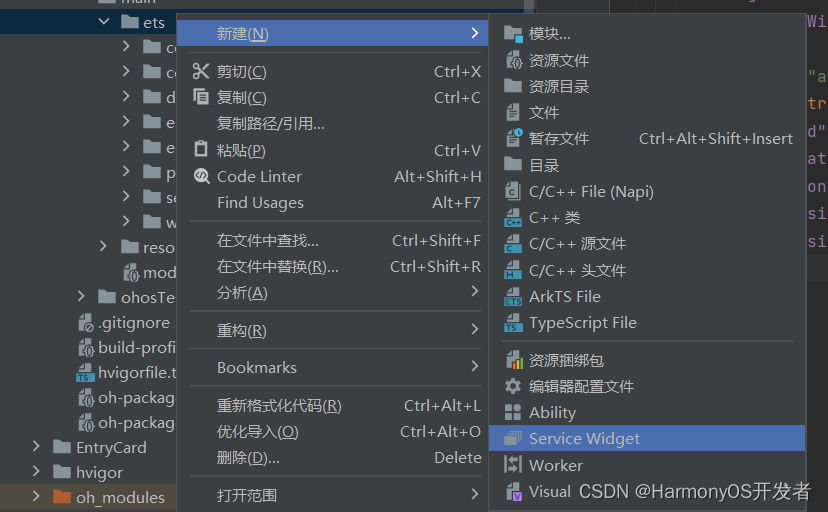Expand the reso folder chevron
The width and height of the screenshot is (828, 512).
(x=104, y=246)
